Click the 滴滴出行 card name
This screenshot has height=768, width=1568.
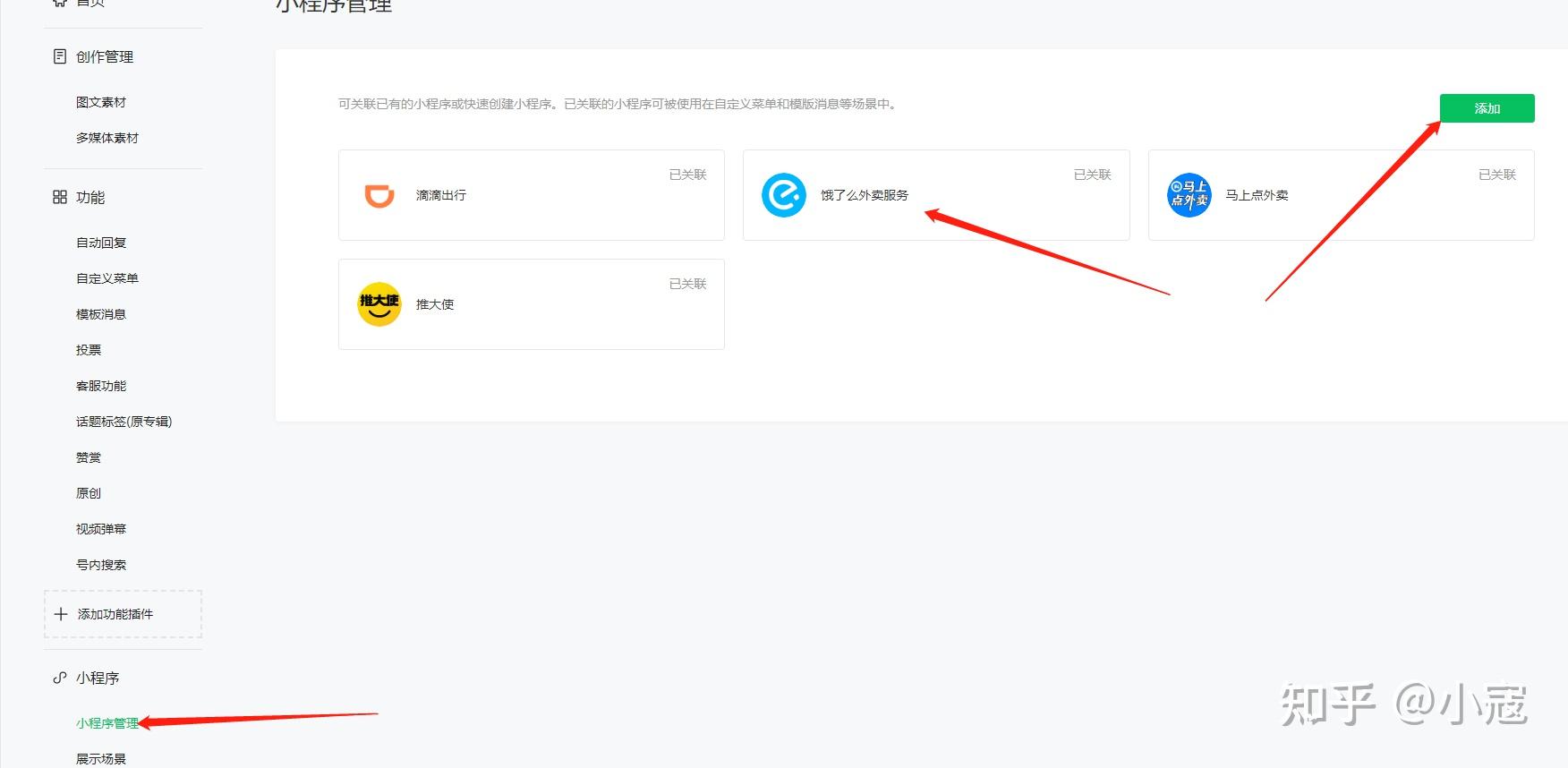441,195
